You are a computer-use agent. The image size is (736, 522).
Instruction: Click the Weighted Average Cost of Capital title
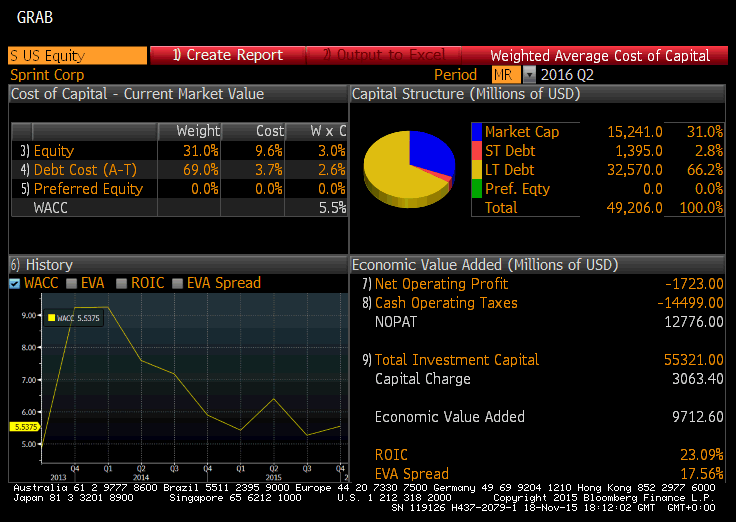600,56
